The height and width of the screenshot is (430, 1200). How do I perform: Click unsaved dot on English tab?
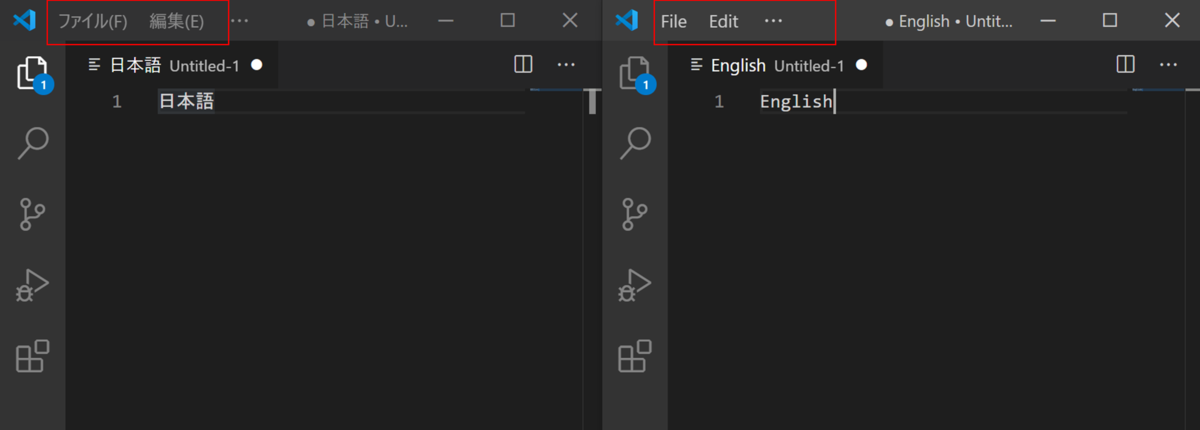tap(861, 65)
